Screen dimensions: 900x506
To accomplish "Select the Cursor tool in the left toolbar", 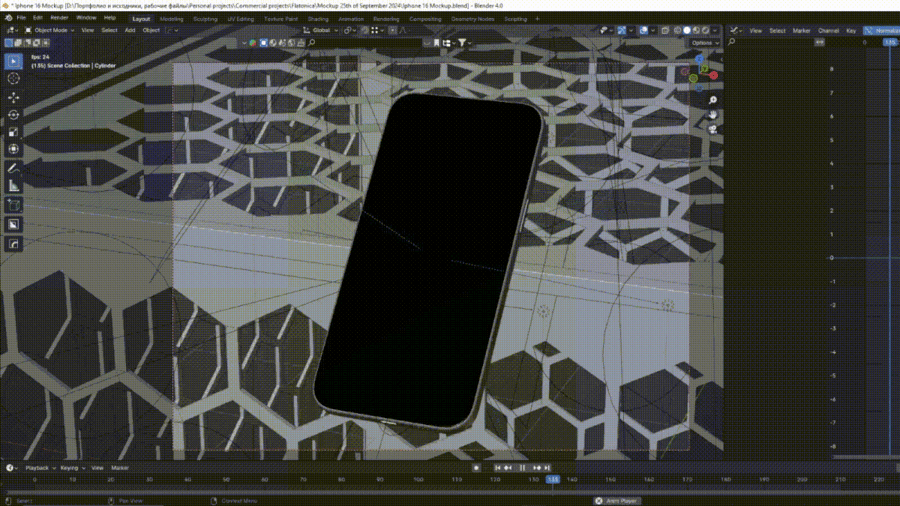I will tap(13, 78).
